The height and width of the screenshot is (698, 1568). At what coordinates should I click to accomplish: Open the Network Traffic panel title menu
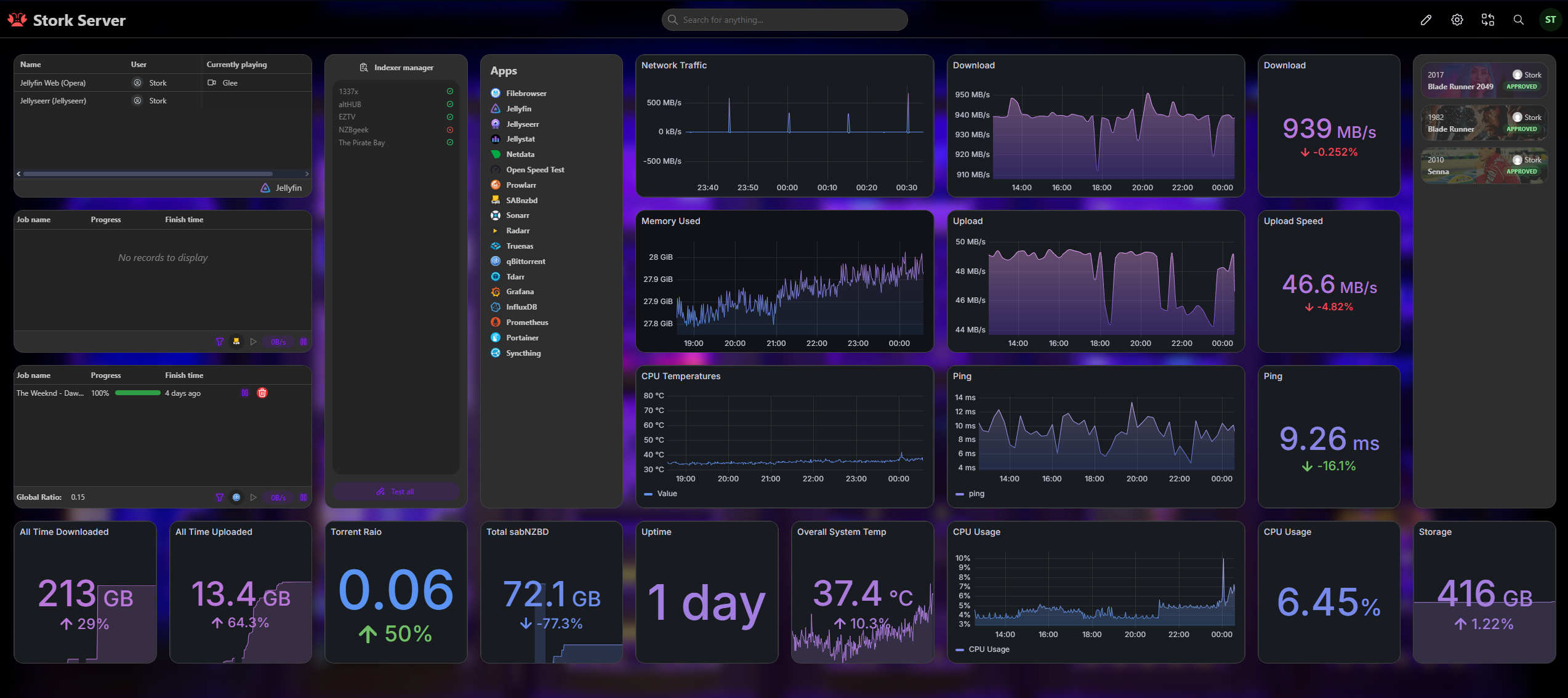pyautogui.click(x=674, y=65)
